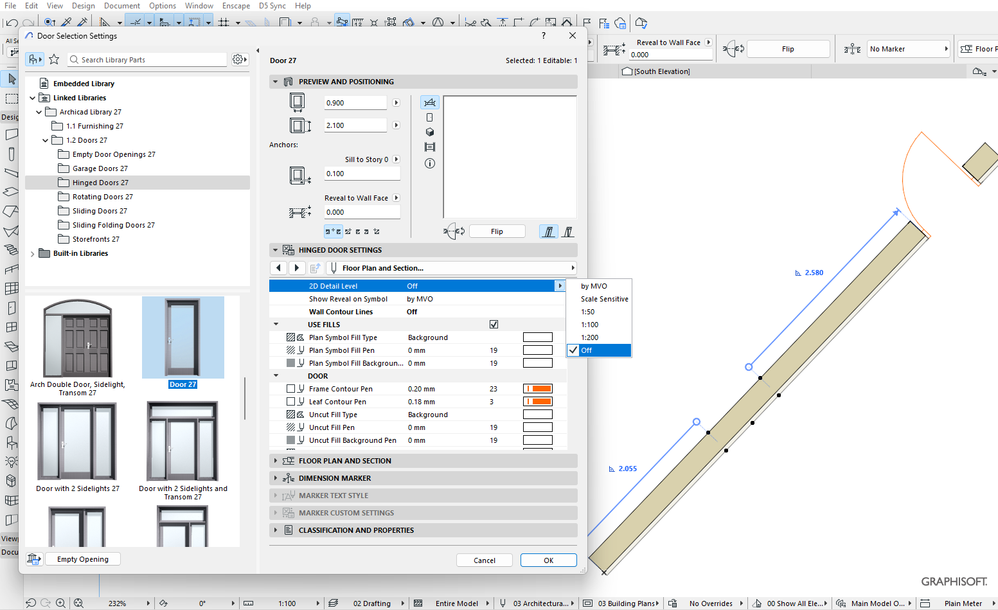Viewport: 998px width, 610px height.
Task: Select the Arrow tool in toolbox
Action: 11,80
